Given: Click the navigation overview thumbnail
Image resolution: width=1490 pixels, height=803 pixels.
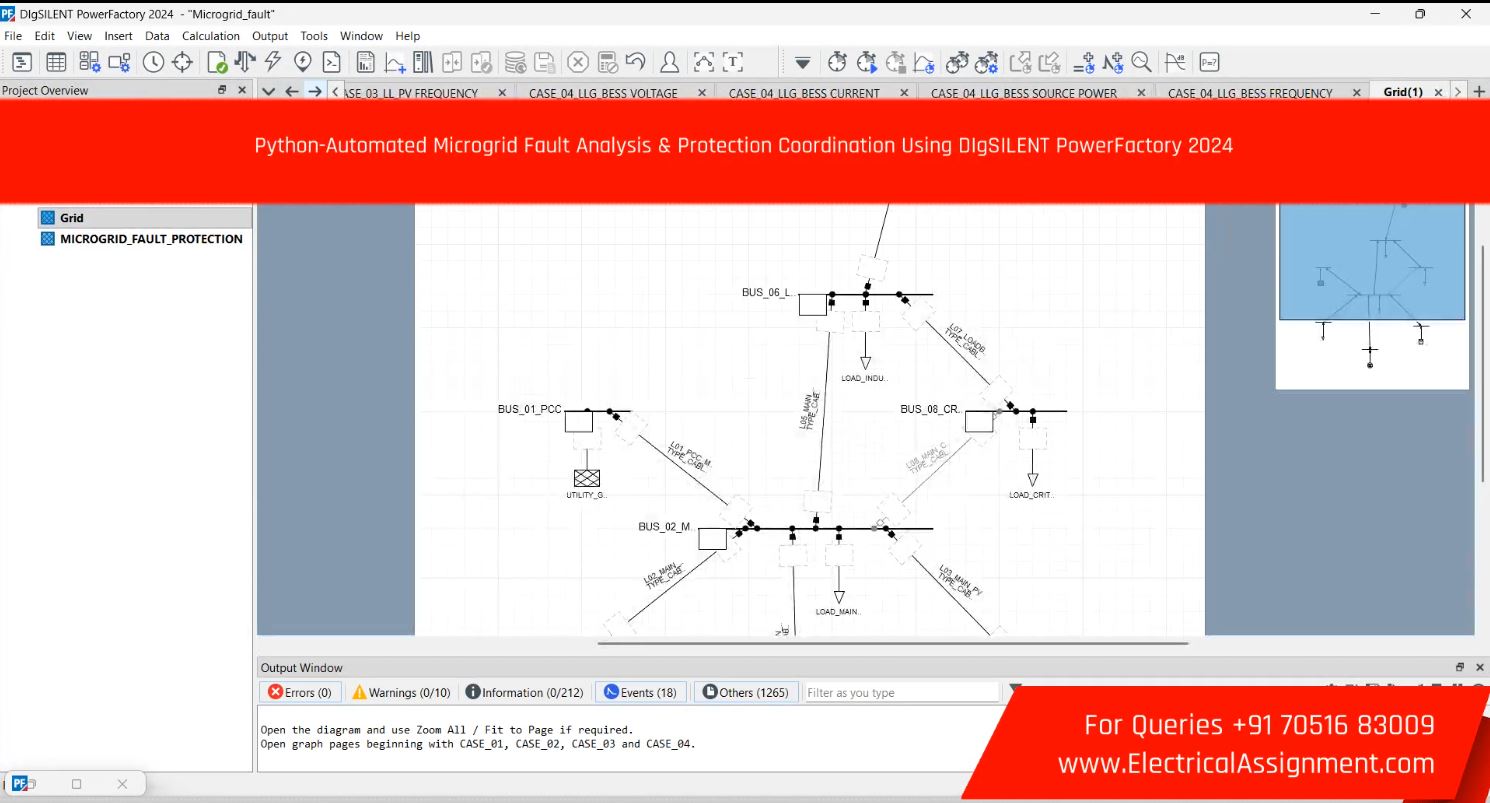Looking at the screenshot, I should click(1372, 295).
